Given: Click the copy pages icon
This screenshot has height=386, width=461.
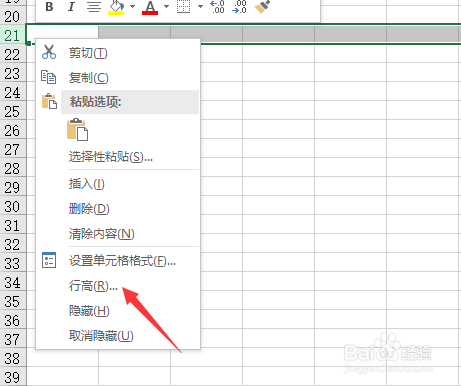Looking at the screenshot, I should 49,77.
